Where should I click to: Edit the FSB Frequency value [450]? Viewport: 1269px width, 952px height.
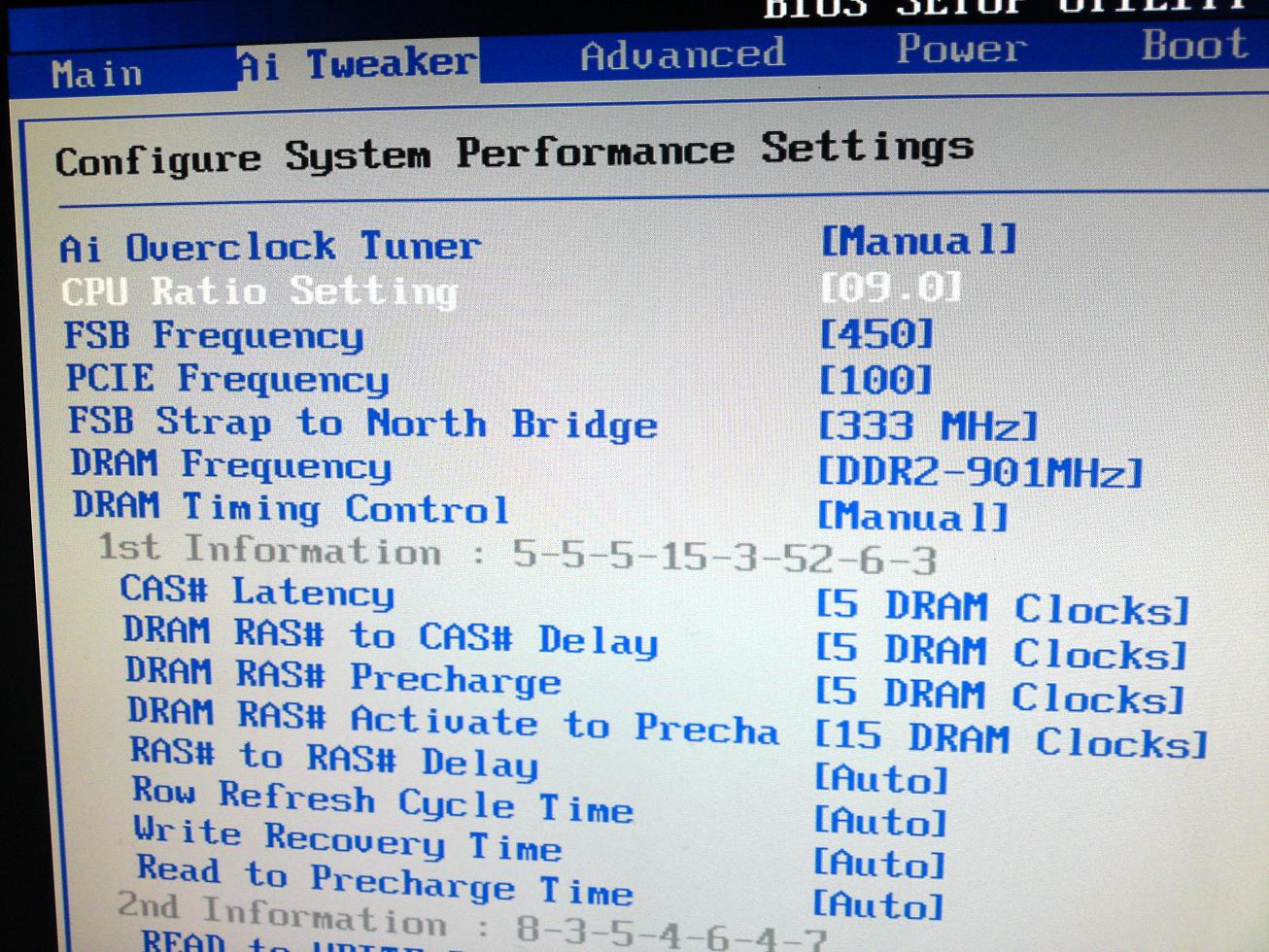tap(875, 334)
